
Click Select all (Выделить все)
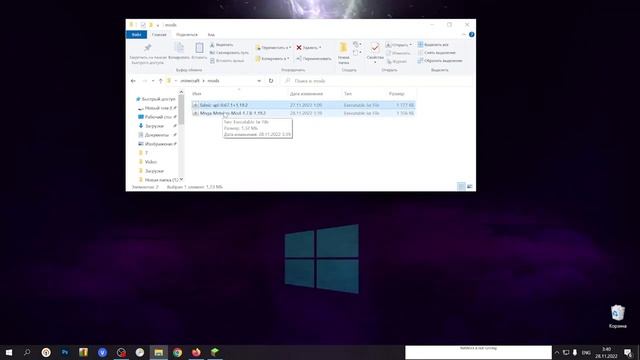433,44
